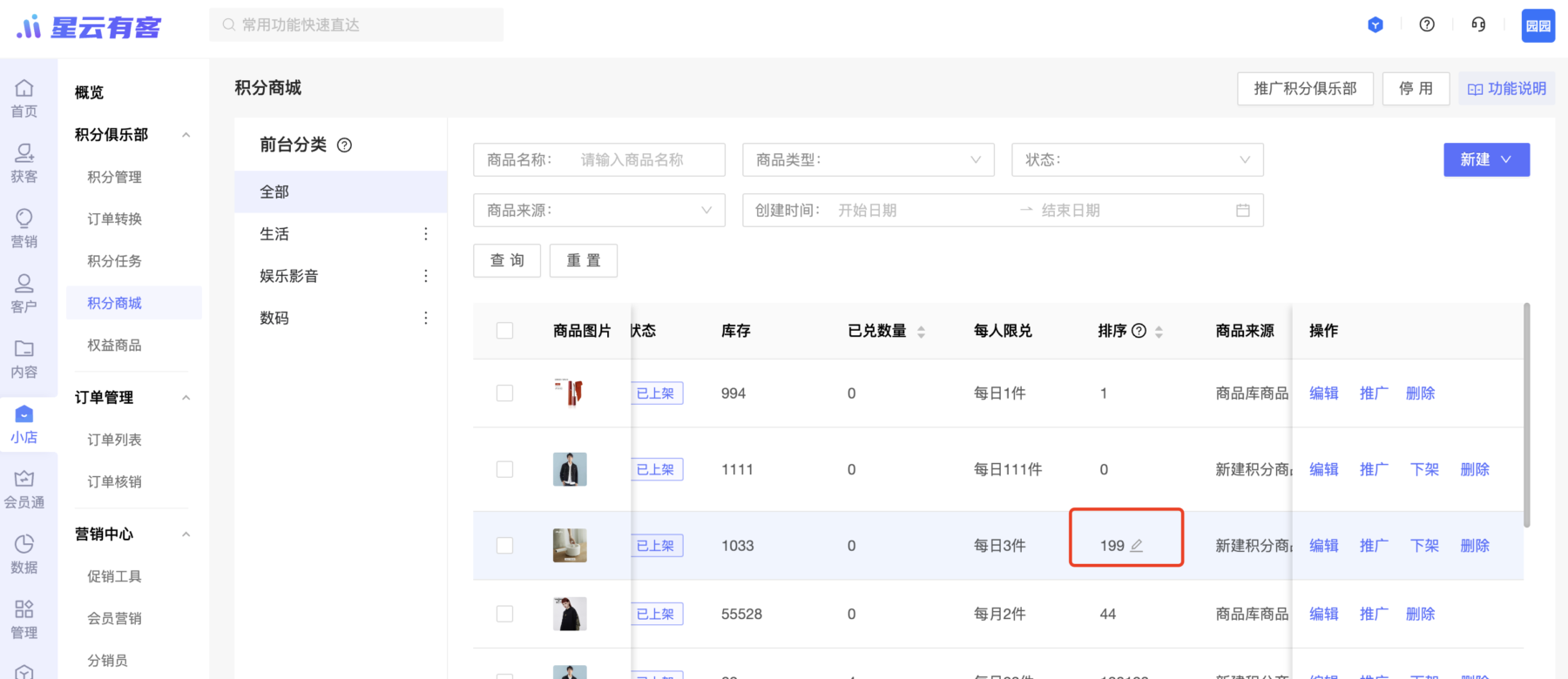The image size is (1568, 679).
Task: Check the row with stock 994
Action: [x=504, y=393]
